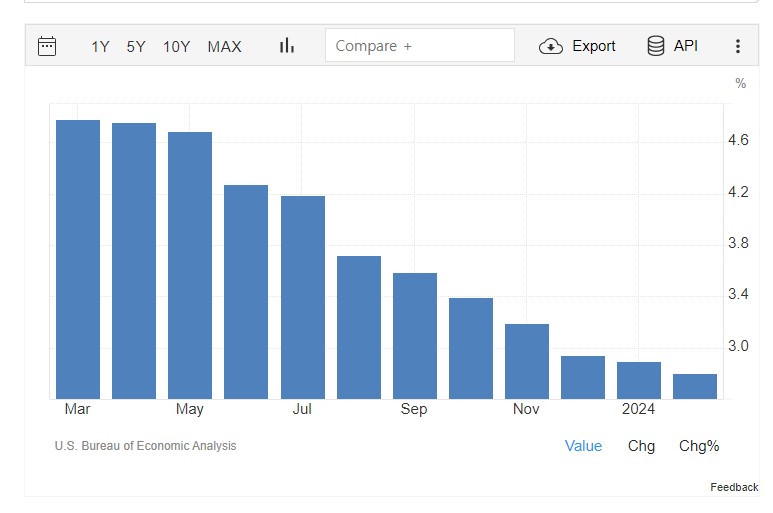The image size is (773, 513).
Task: Click the 4.2 y-axis value
Action: [738, 192]
